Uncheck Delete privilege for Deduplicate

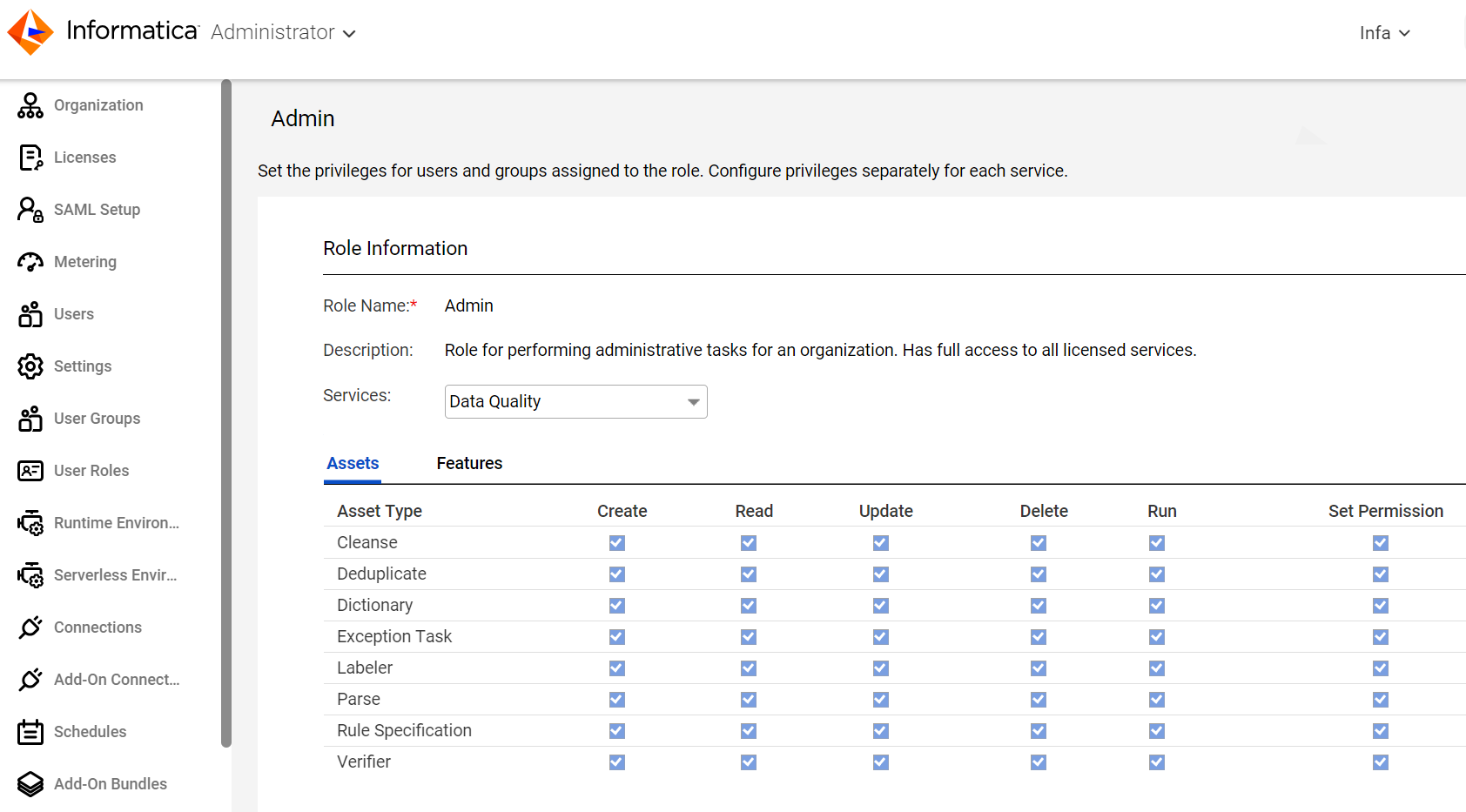coord(1039,574)
